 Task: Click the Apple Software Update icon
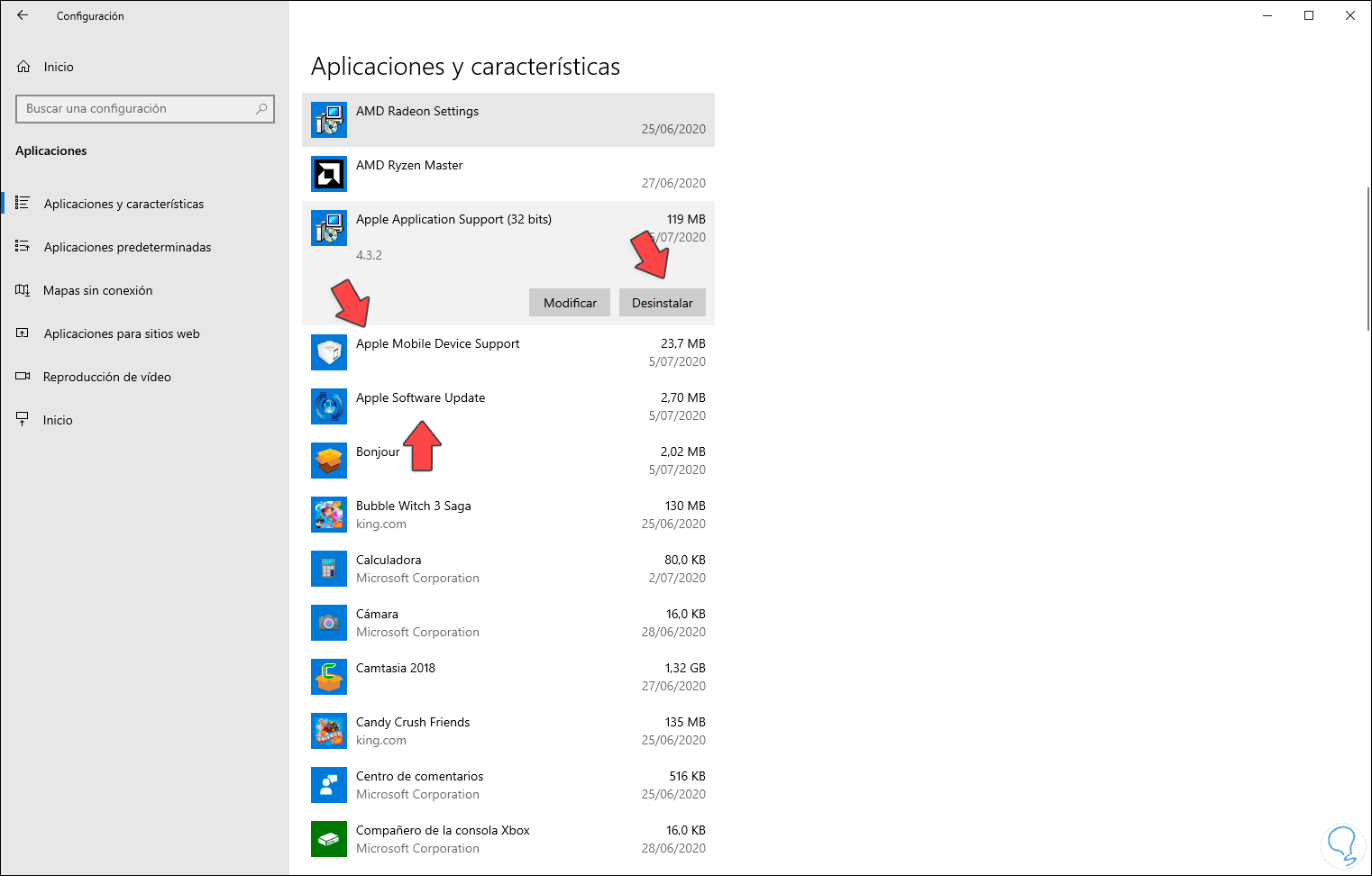coord(329,406)
